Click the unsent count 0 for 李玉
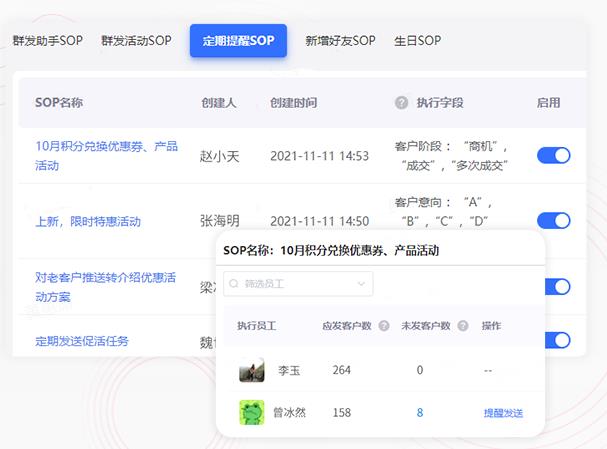This screenshot has height=449, width=607. 420,370
